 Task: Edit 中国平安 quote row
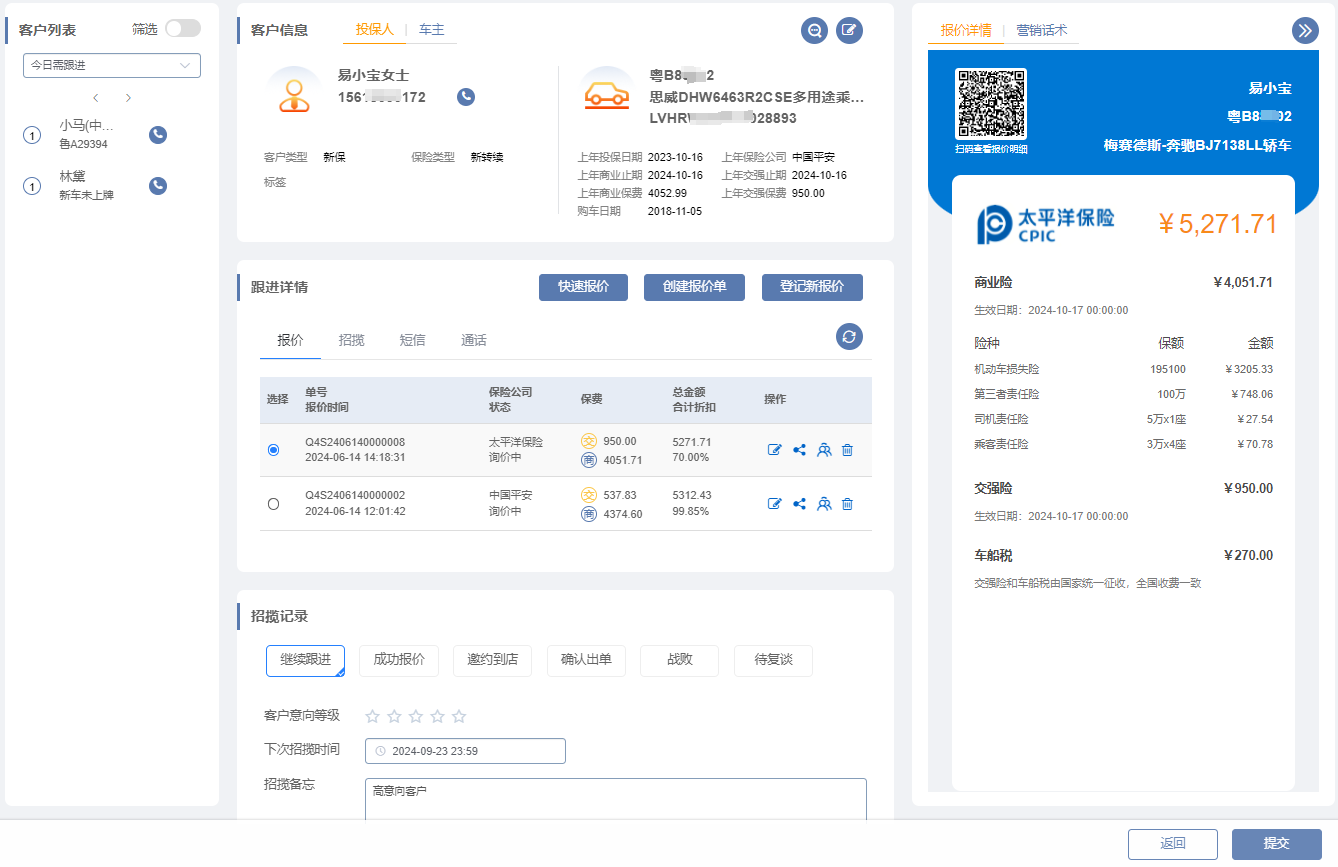(774, 504)
